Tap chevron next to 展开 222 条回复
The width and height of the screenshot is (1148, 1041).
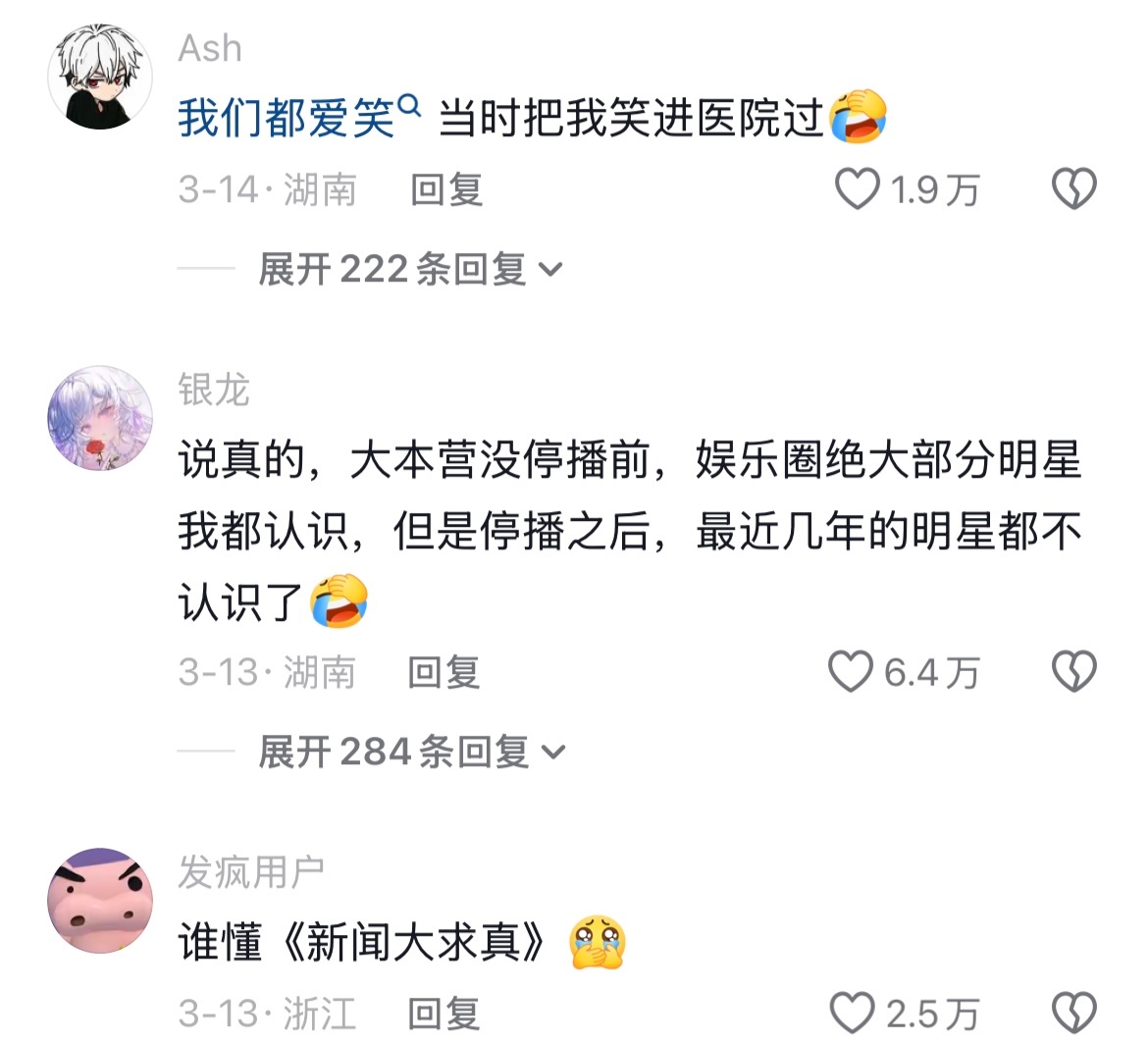550,270
